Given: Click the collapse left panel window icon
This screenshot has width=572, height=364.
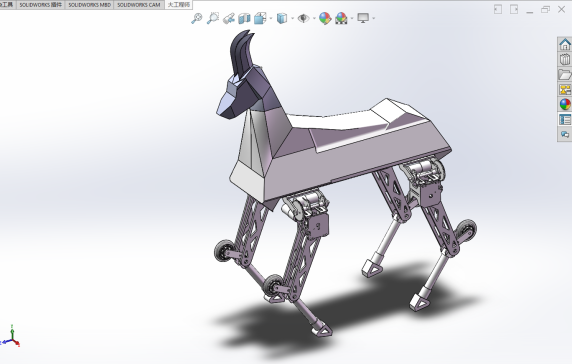Looking at the screenshot, I should [x=498, y=9].
